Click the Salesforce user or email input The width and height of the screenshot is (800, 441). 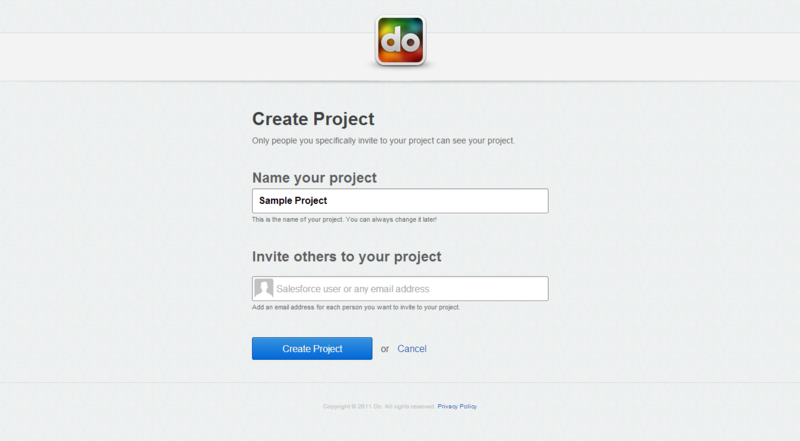(400, 288)
